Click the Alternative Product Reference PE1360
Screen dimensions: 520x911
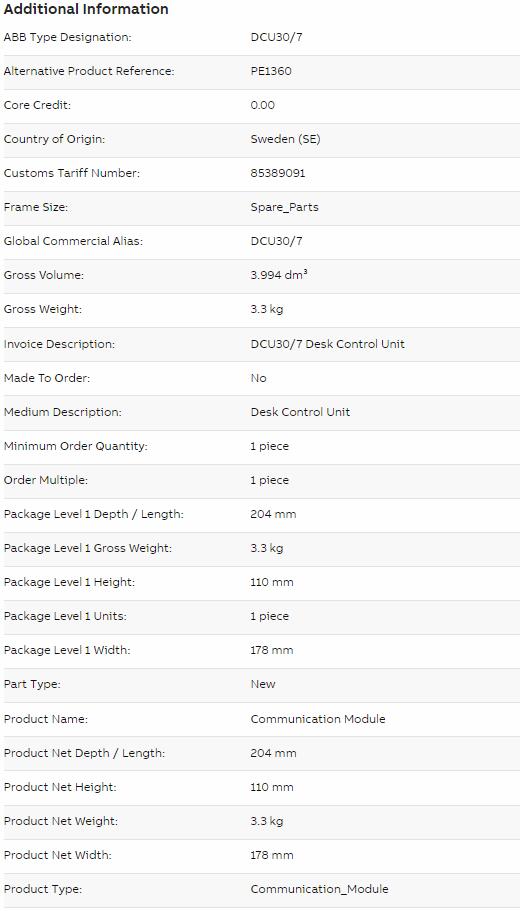[x=271, y=71]
